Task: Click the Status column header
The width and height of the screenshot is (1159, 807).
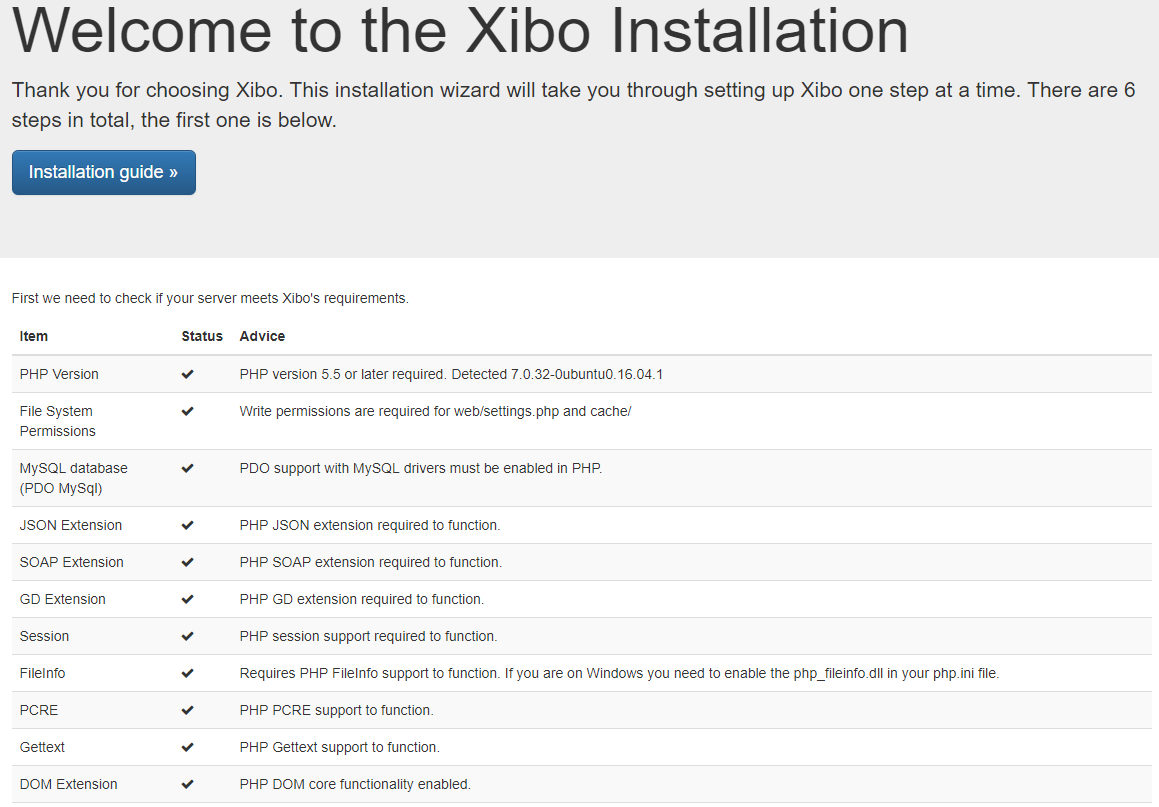Action: point(202,336)
